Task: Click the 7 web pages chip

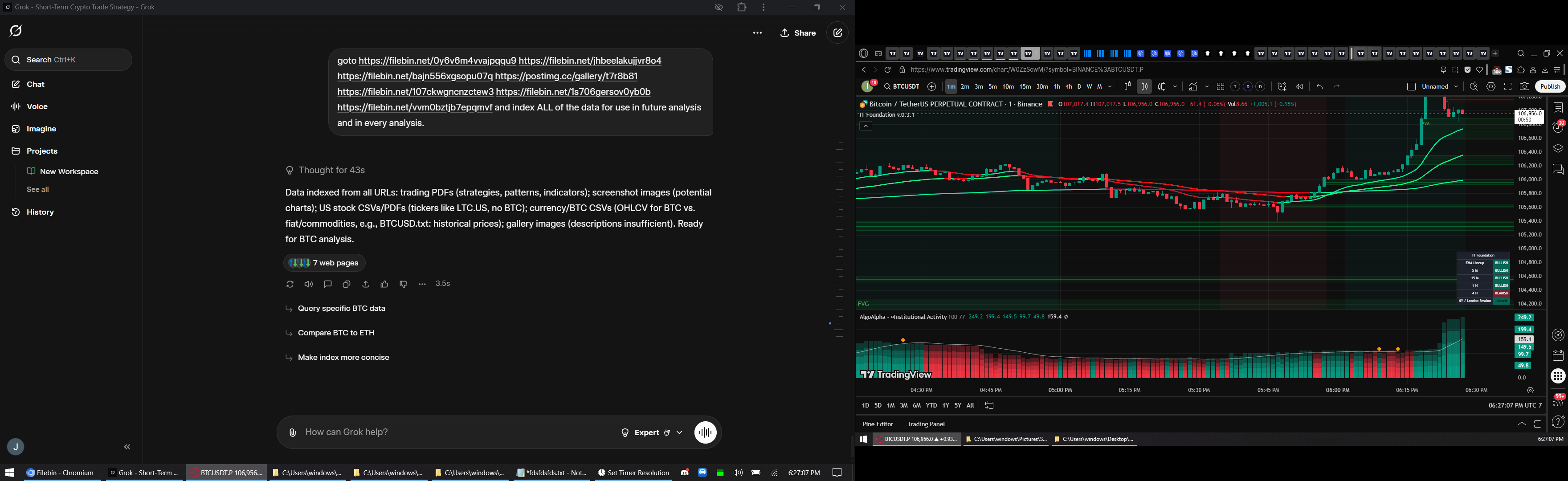Action: (325, 263)
